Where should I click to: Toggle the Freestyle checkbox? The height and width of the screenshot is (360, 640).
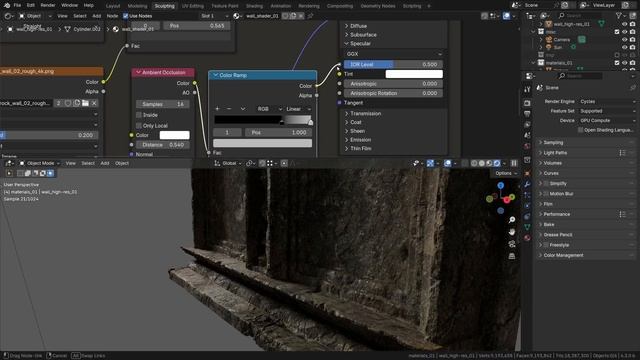tap(546, 245)
